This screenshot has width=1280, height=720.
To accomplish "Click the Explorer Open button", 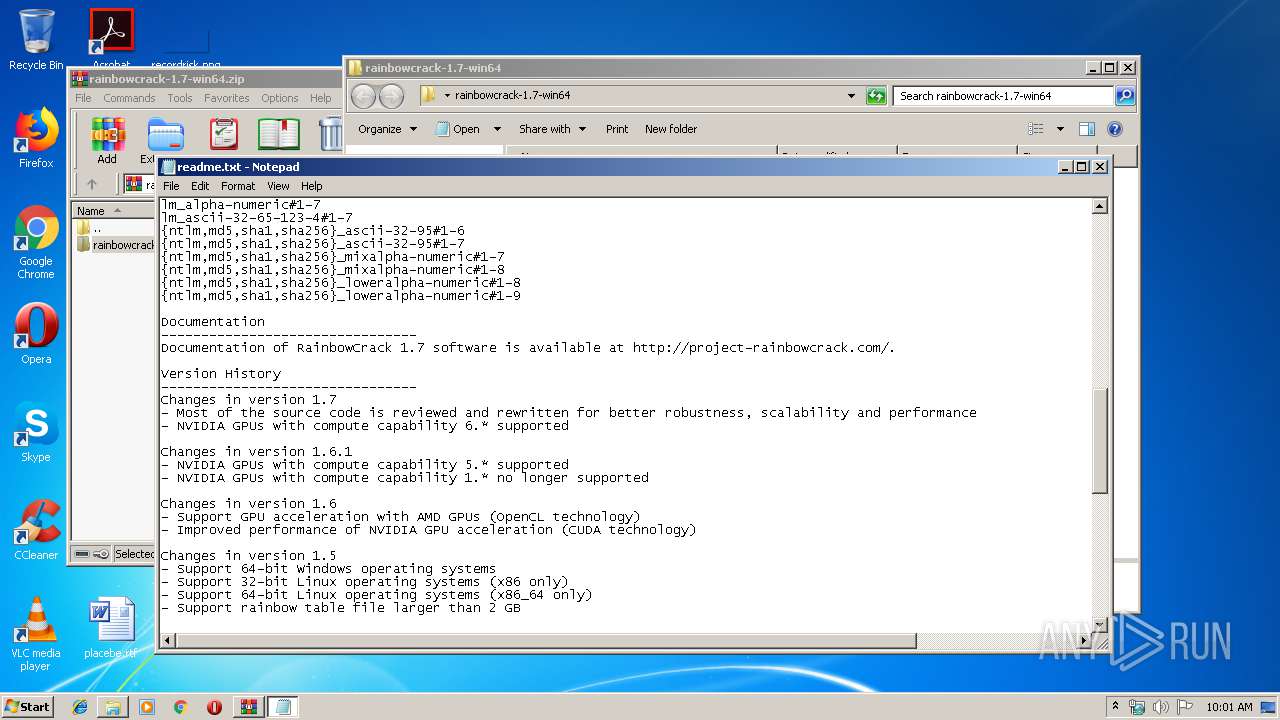I will (457, 129).
